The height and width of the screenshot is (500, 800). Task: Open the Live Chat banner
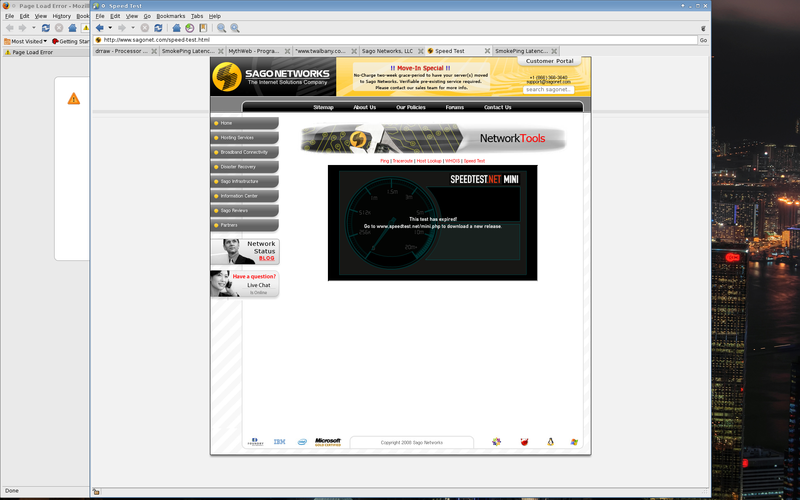(245, 284)
